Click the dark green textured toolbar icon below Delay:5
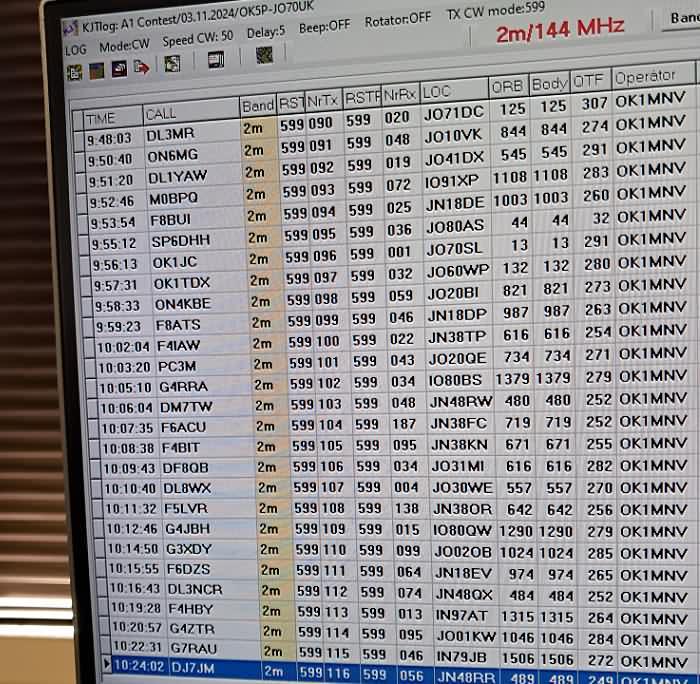 pos(264,55)
